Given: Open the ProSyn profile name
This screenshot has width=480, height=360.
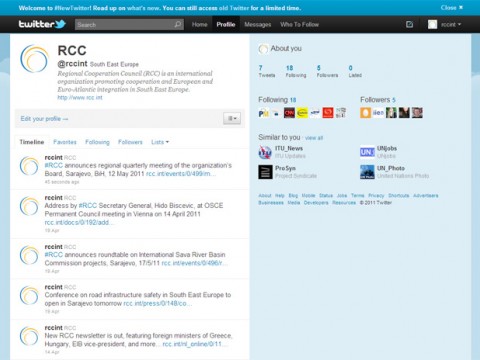Looking at the screenshot, I should coord(285,168).
